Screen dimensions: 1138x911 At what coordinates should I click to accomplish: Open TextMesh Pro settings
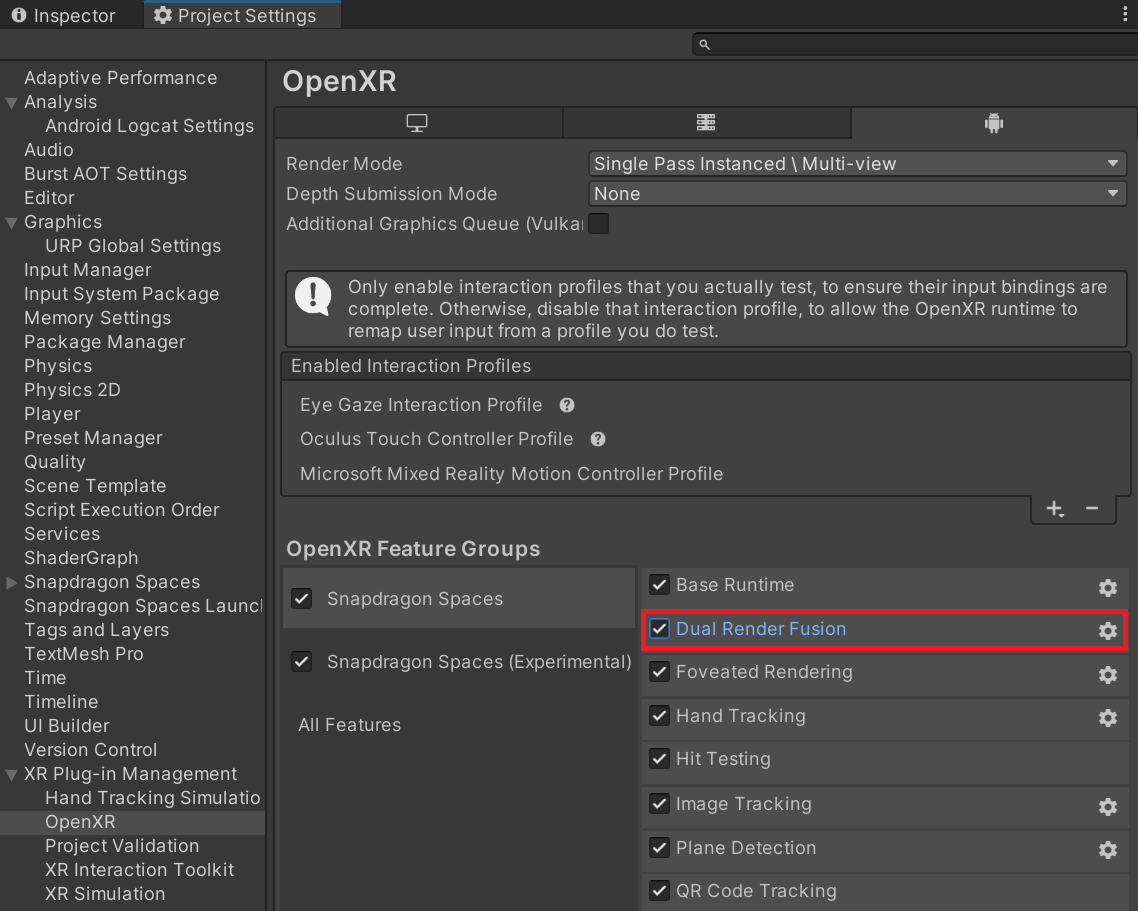83,653
